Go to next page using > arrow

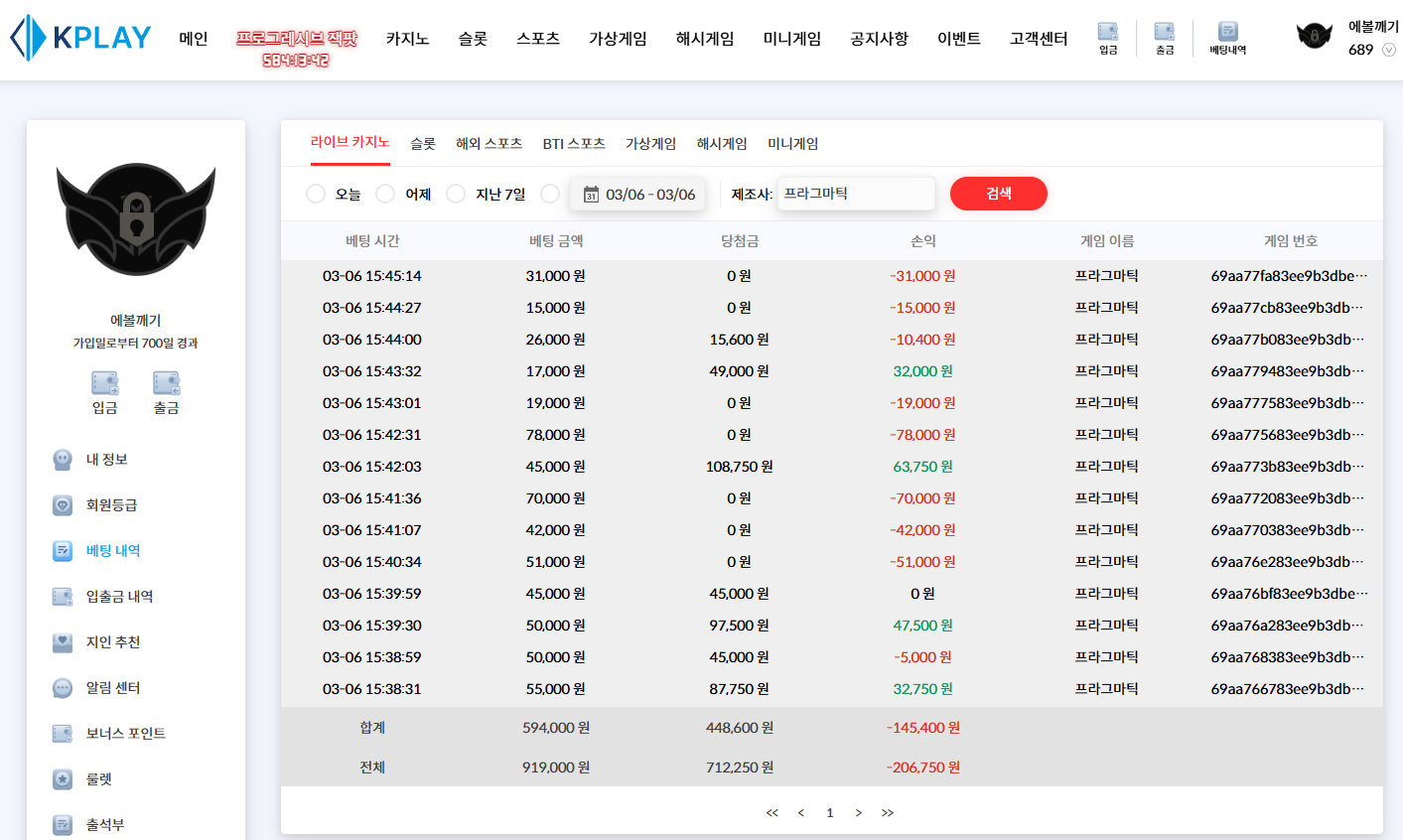[x=858, y=813]
